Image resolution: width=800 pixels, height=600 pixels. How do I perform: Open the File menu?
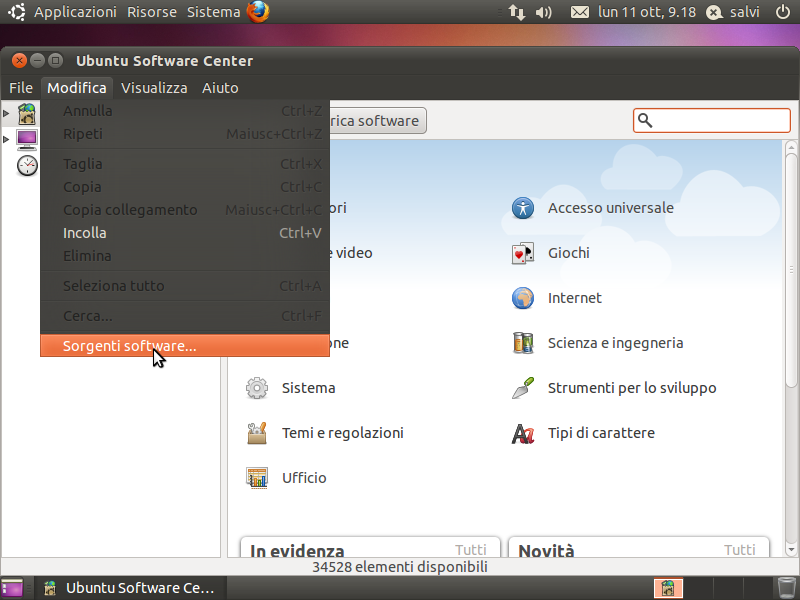(x=21, y=88)
